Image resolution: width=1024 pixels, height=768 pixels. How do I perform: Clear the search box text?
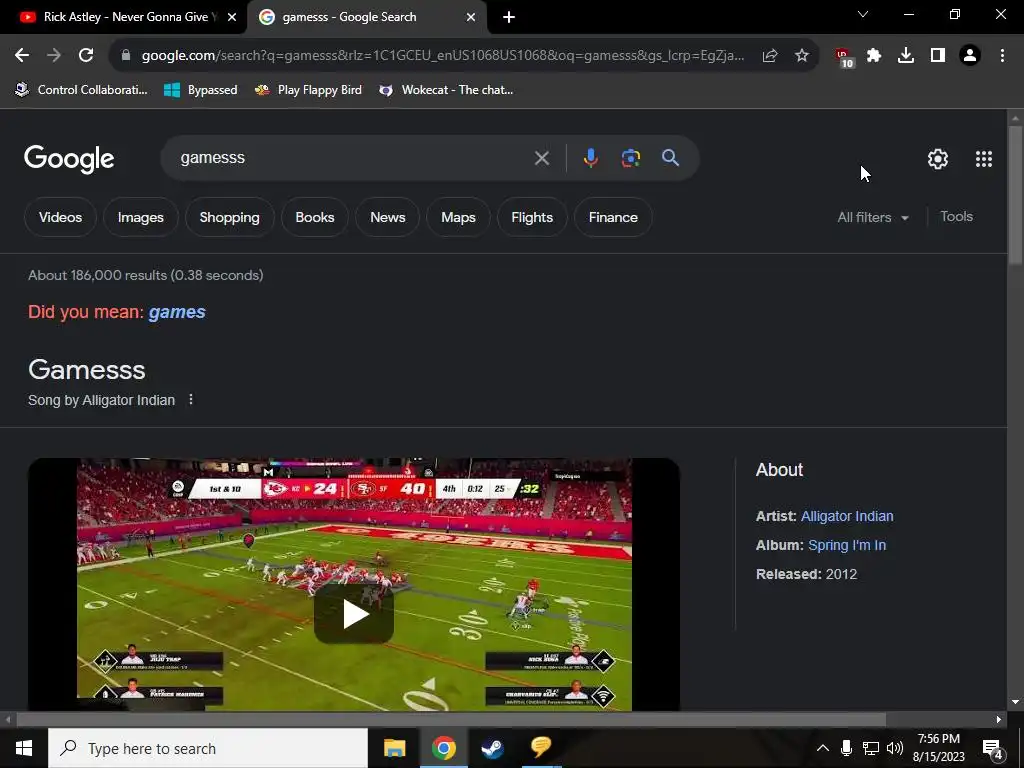541,158
